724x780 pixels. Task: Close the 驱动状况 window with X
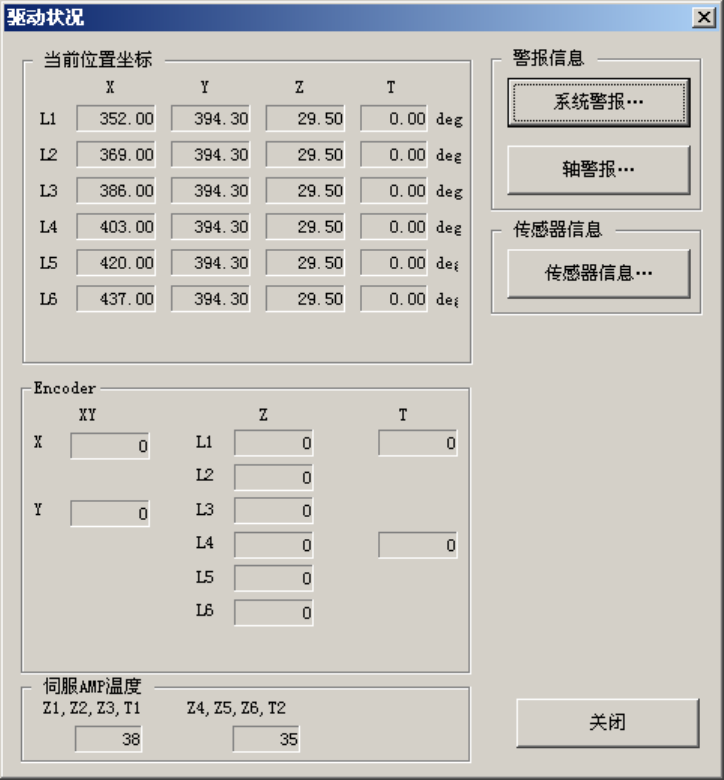click(704, 17)
